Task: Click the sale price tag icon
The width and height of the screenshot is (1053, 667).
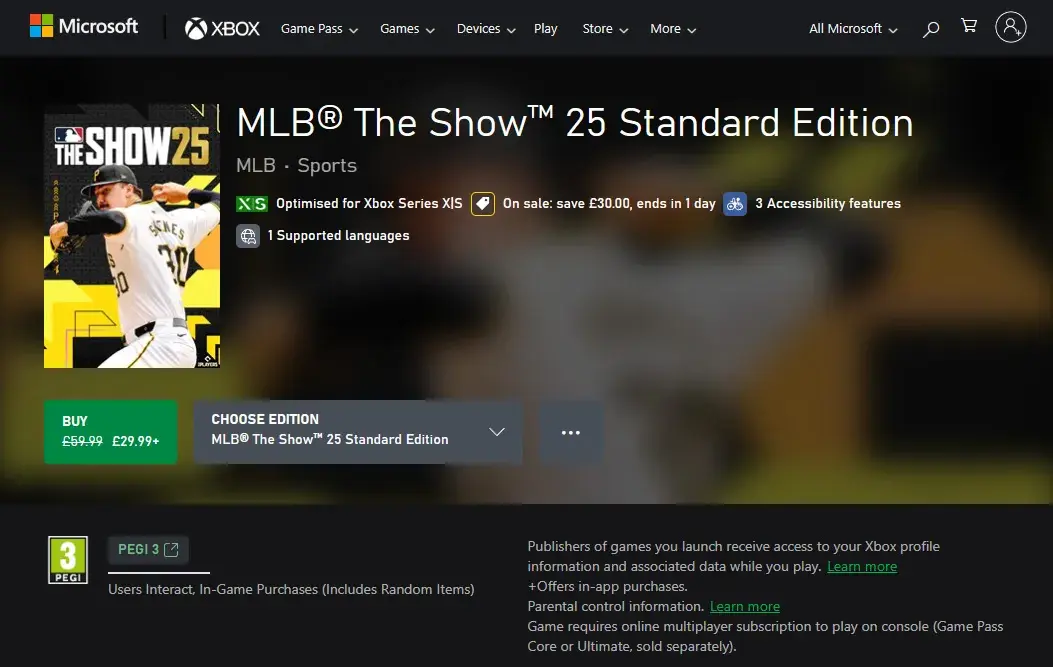Action: click(483, 204)
